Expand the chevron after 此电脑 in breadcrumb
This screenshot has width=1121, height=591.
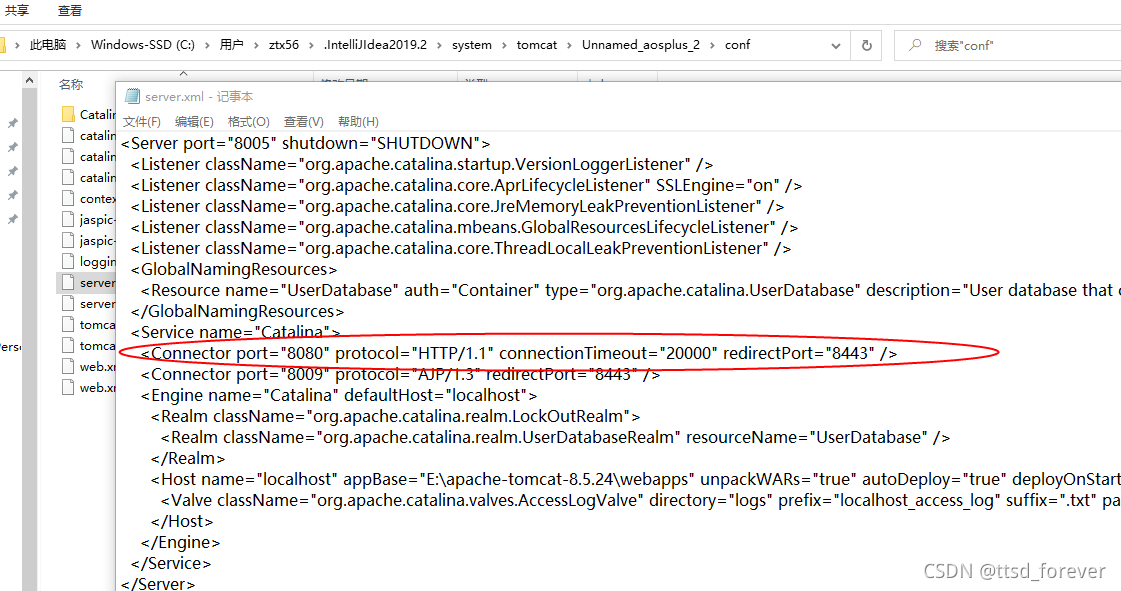[x=79, y=45]
